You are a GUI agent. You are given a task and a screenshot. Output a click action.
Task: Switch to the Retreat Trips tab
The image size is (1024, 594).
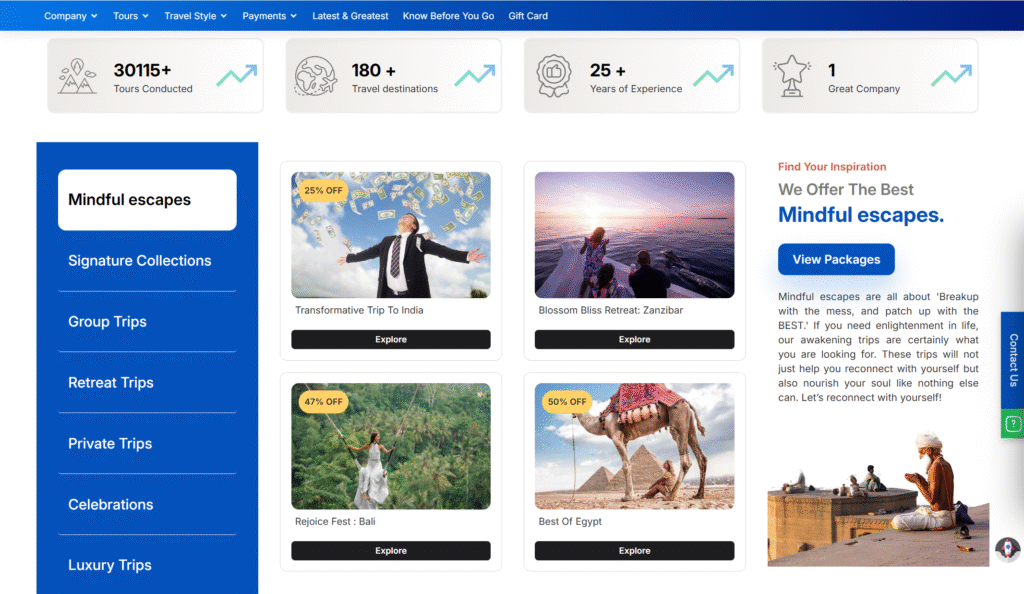(x=111, y=383)
